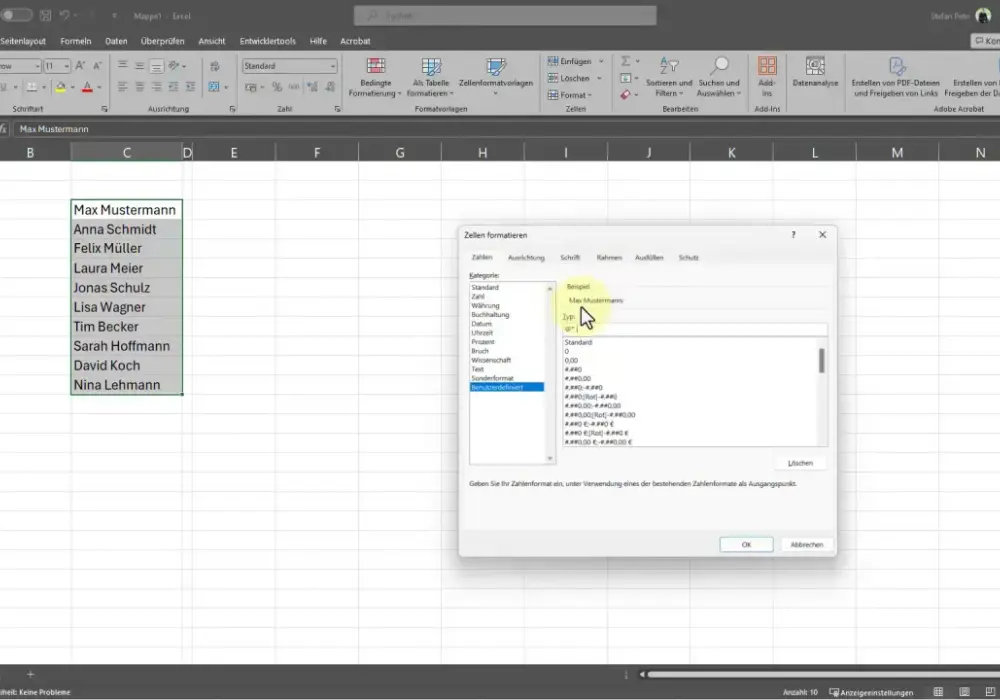Select the Währung category in list
The width and height of the screenshot is (1000, 700).
point(486,305)
